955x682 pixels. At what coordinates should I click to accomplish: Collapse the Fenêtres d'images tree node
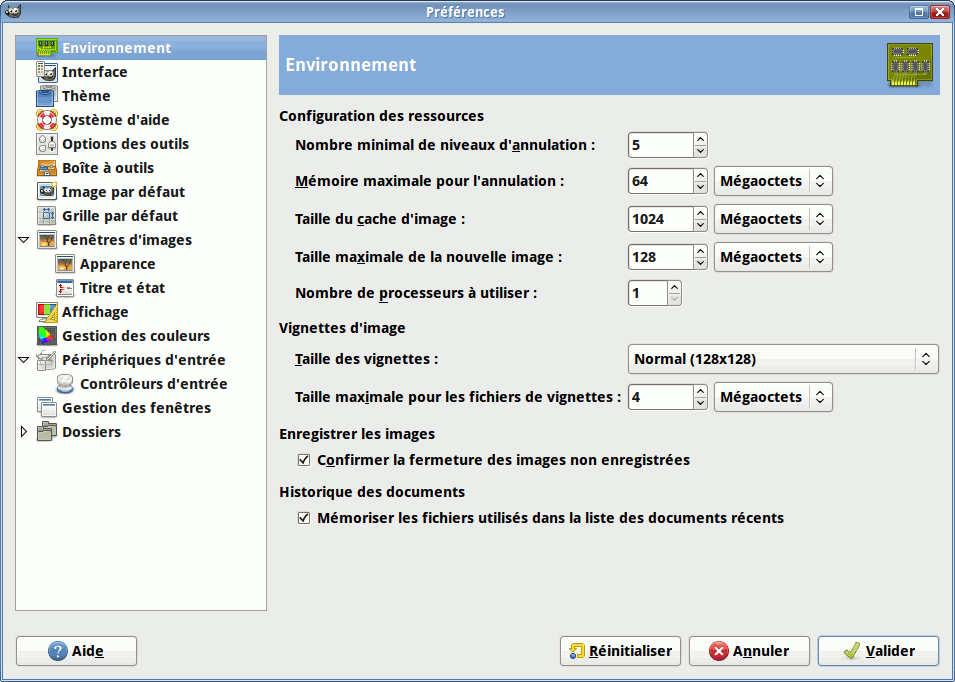tap(24, 240)
